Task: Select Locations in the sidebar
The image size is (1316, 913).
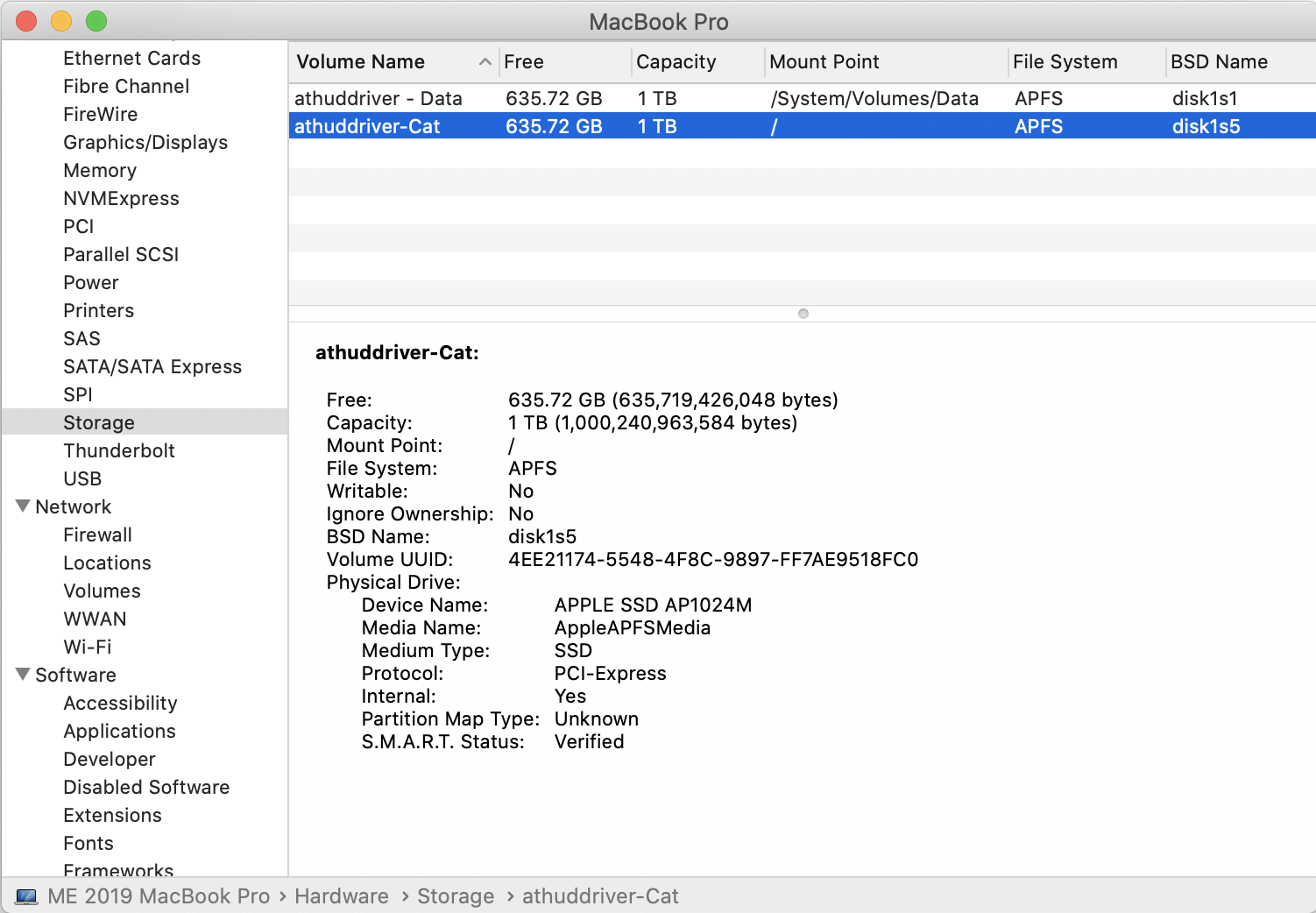Action: (x=107, y=563)
